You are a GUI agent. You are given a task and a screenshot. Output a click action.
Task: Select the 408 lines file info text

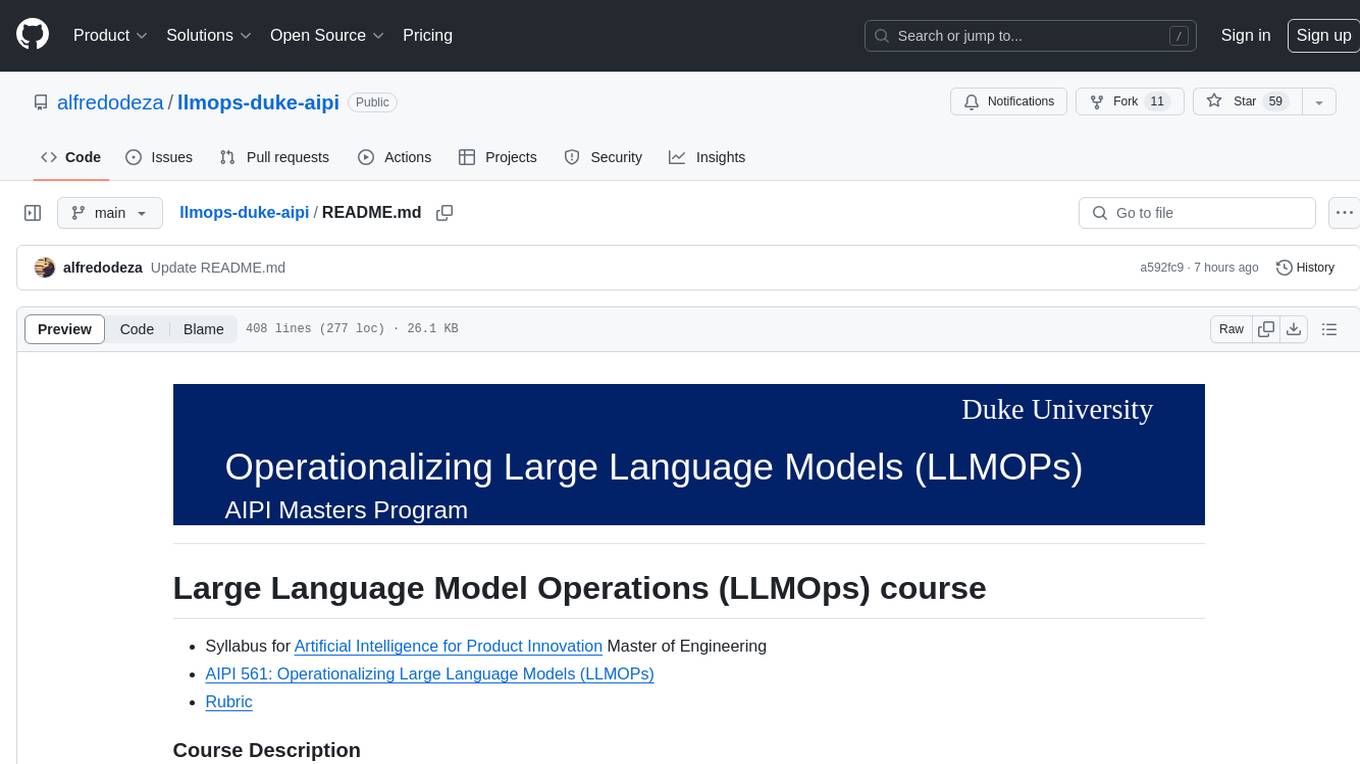pos(351,329)
